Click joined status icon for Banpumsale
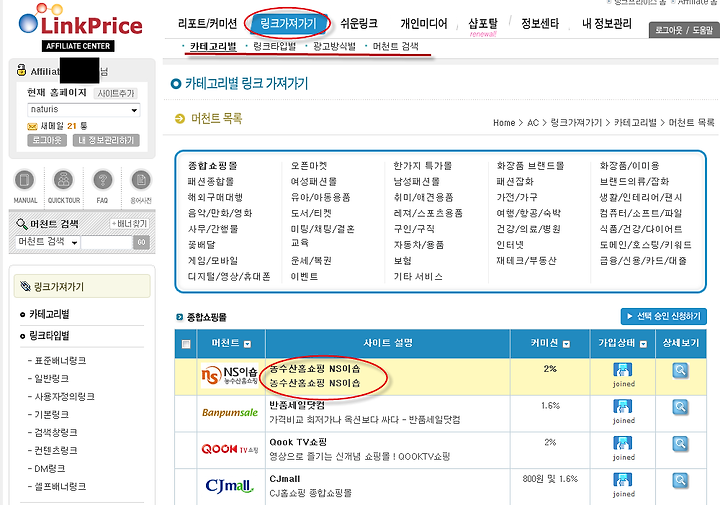Screen dimensions: 720x505 pos(623,406)
